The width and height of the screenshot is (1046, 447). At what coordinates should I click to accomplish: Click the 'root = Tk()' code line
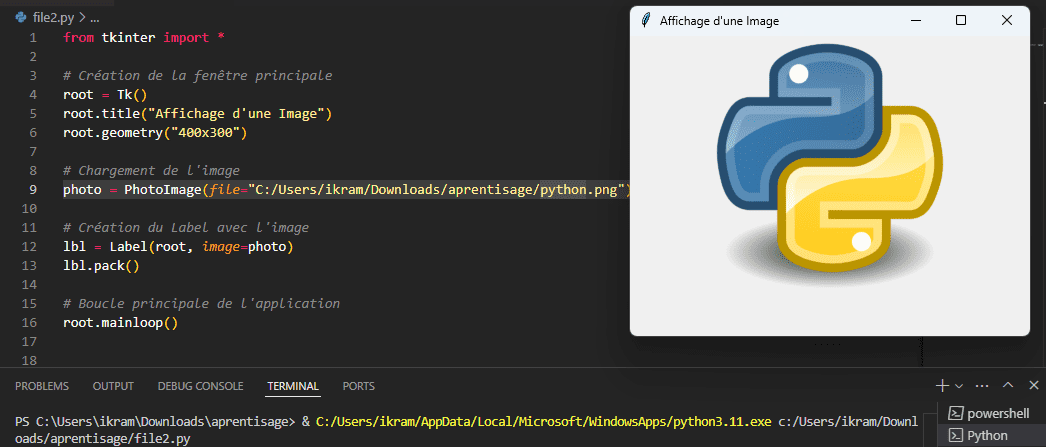pyautogui.click(x=105, y=95)
